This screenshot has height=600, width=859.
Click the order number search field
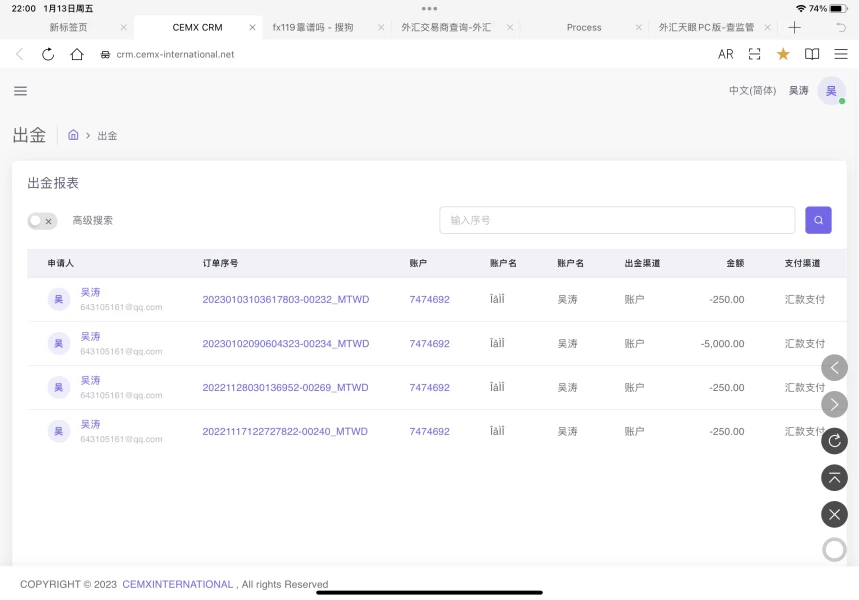(x=617, y=220)
